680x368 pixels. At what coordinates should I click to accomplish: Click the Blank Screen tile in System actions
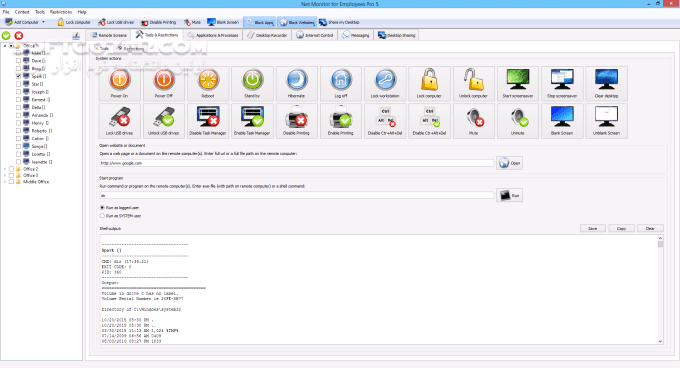tap(562, 121)
